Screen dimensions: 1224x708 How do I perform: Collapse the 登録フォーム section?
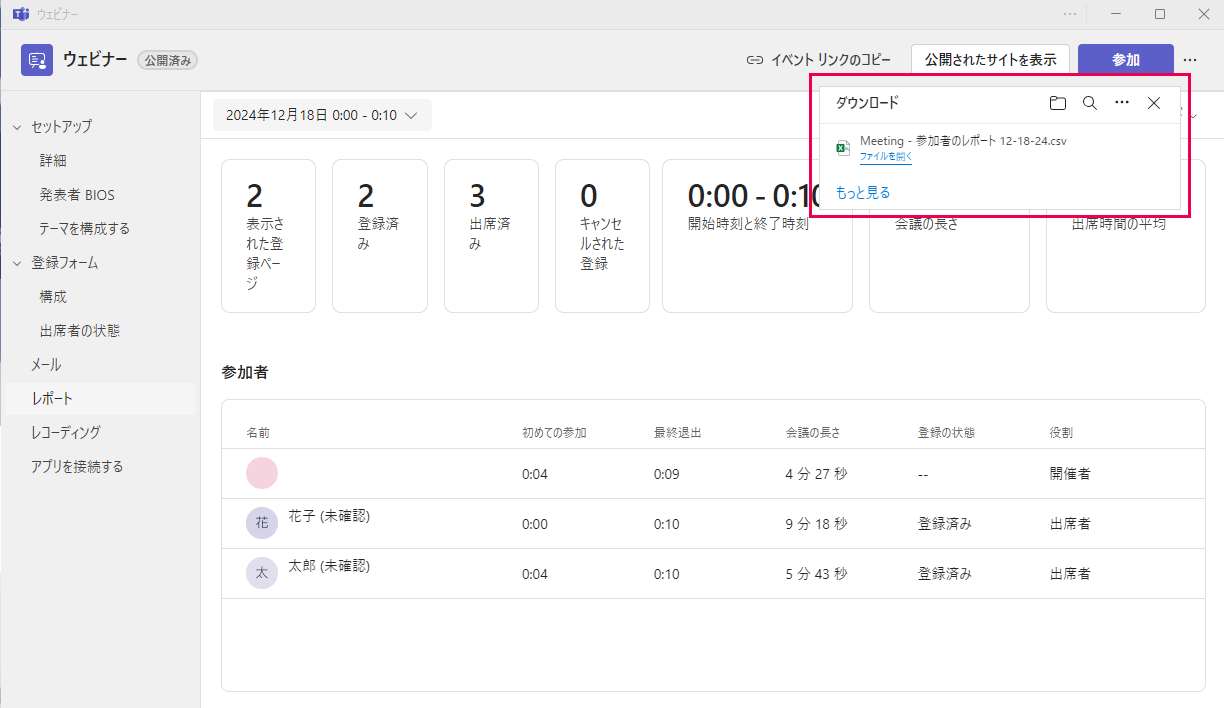17,263
